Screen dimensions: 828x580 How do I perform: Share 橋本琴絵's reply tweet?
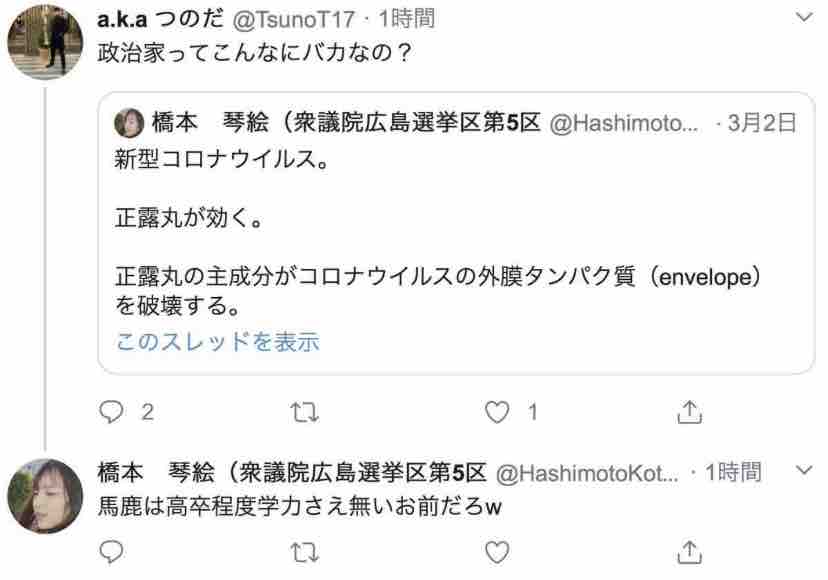[690, 553]
